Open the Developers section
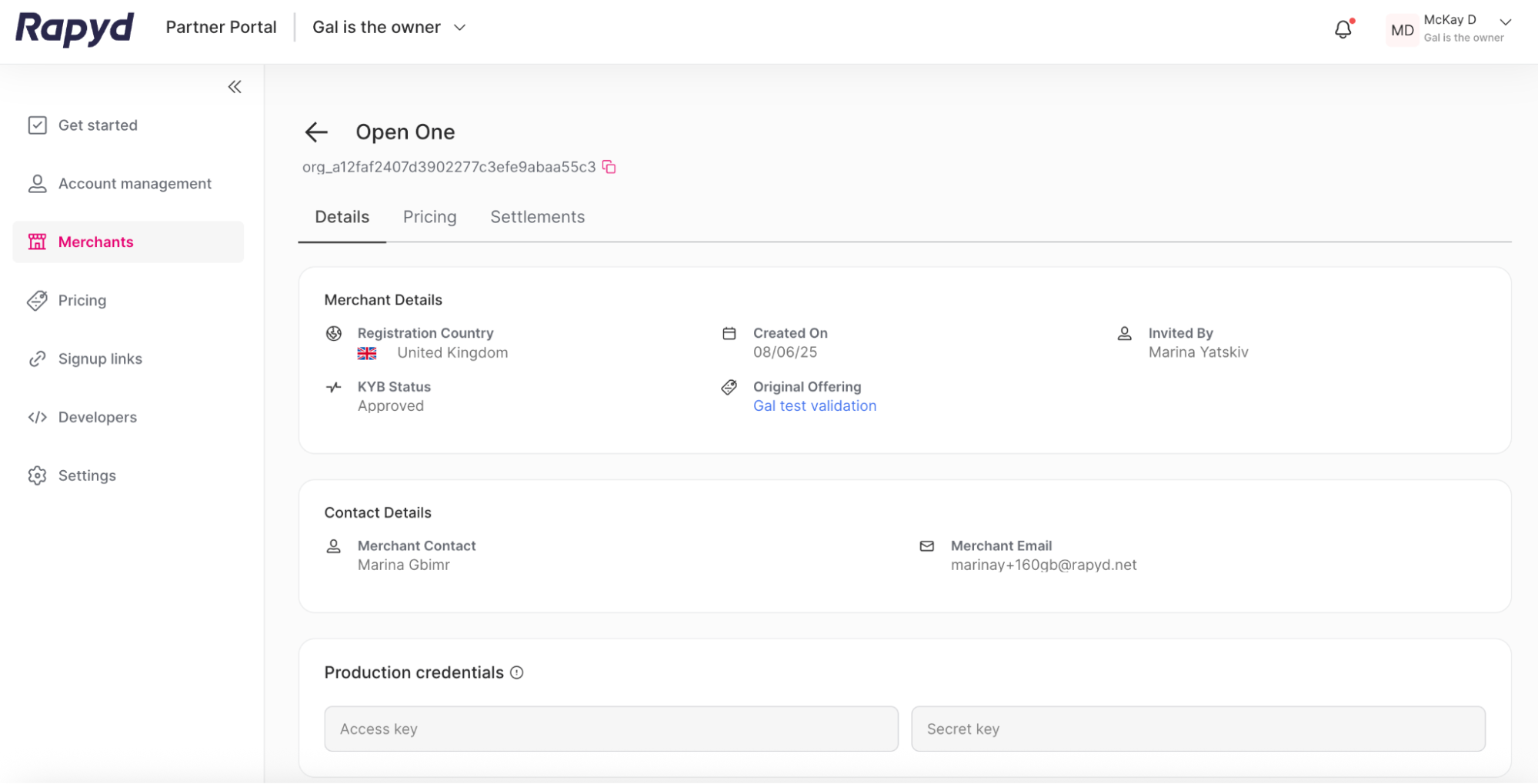Screen dimensions: 1538x784 click(97, 417)
